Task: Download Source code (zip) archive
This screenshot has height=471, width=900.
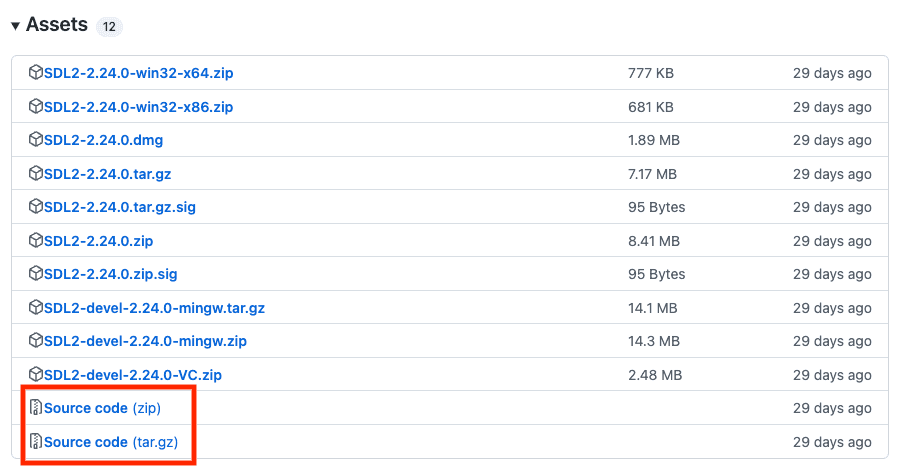Action: click(102, 408)
